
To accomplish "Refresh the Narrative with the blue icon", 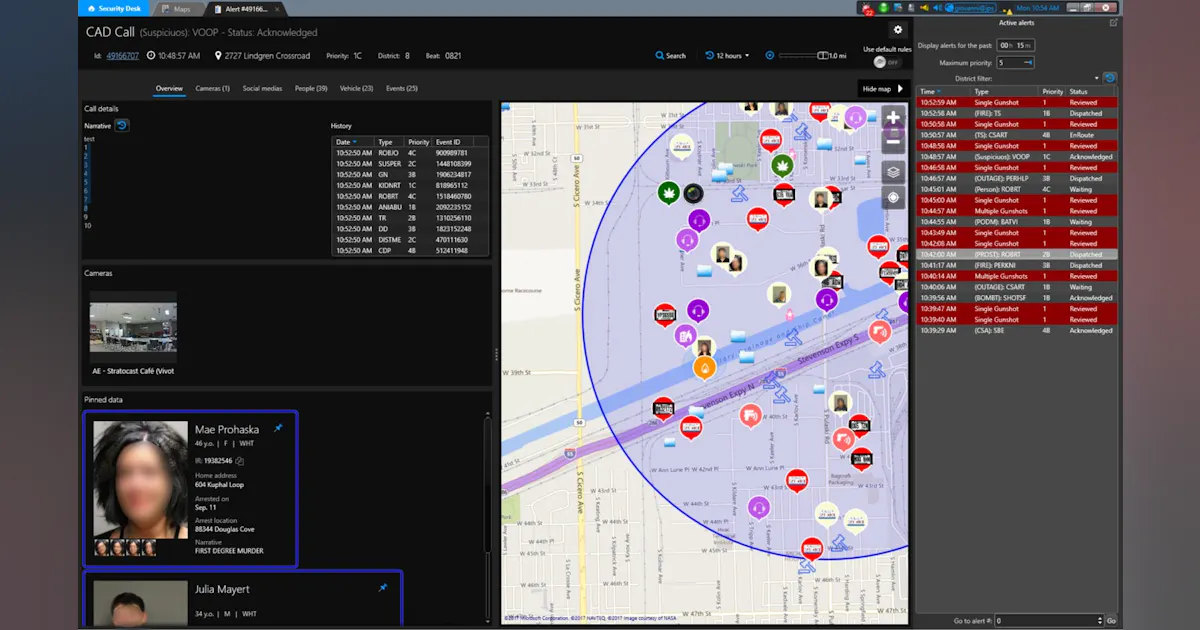I will [122, 125].
